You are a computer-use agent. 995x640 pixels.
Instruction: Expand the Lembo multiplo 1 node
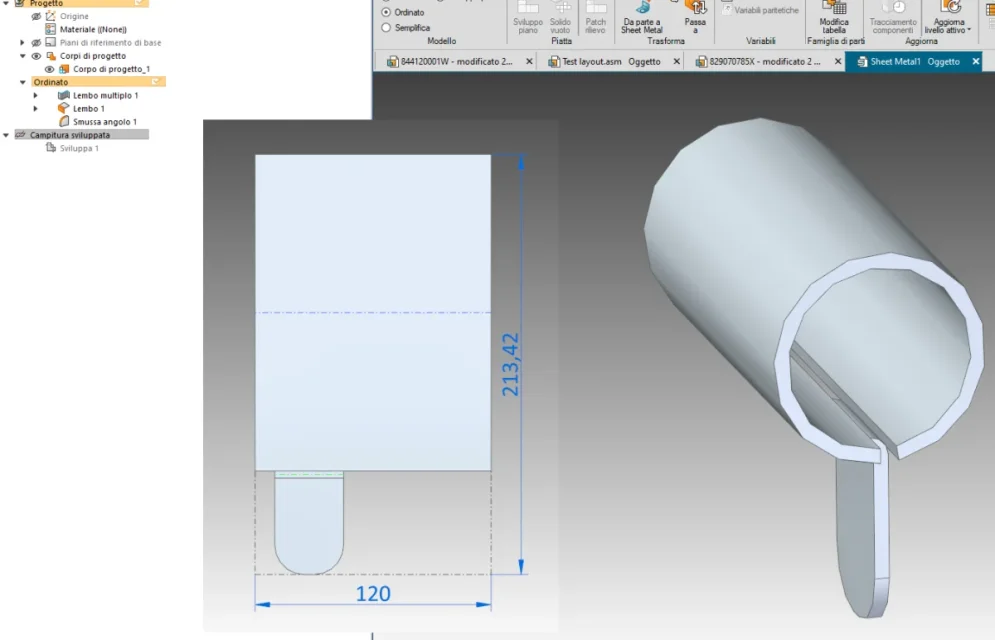(36, 95)
